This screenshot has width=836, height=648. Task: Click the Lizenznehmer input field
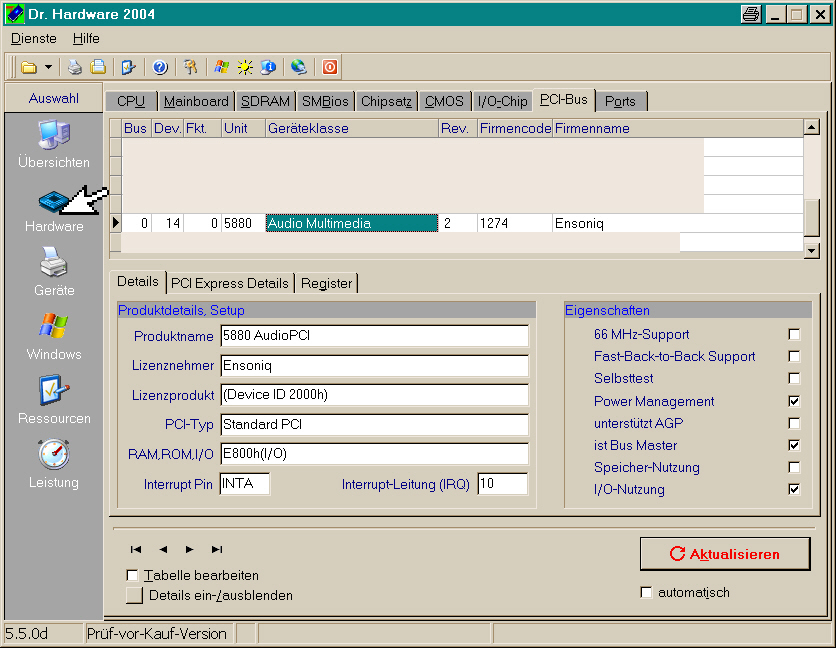[374, 365]
